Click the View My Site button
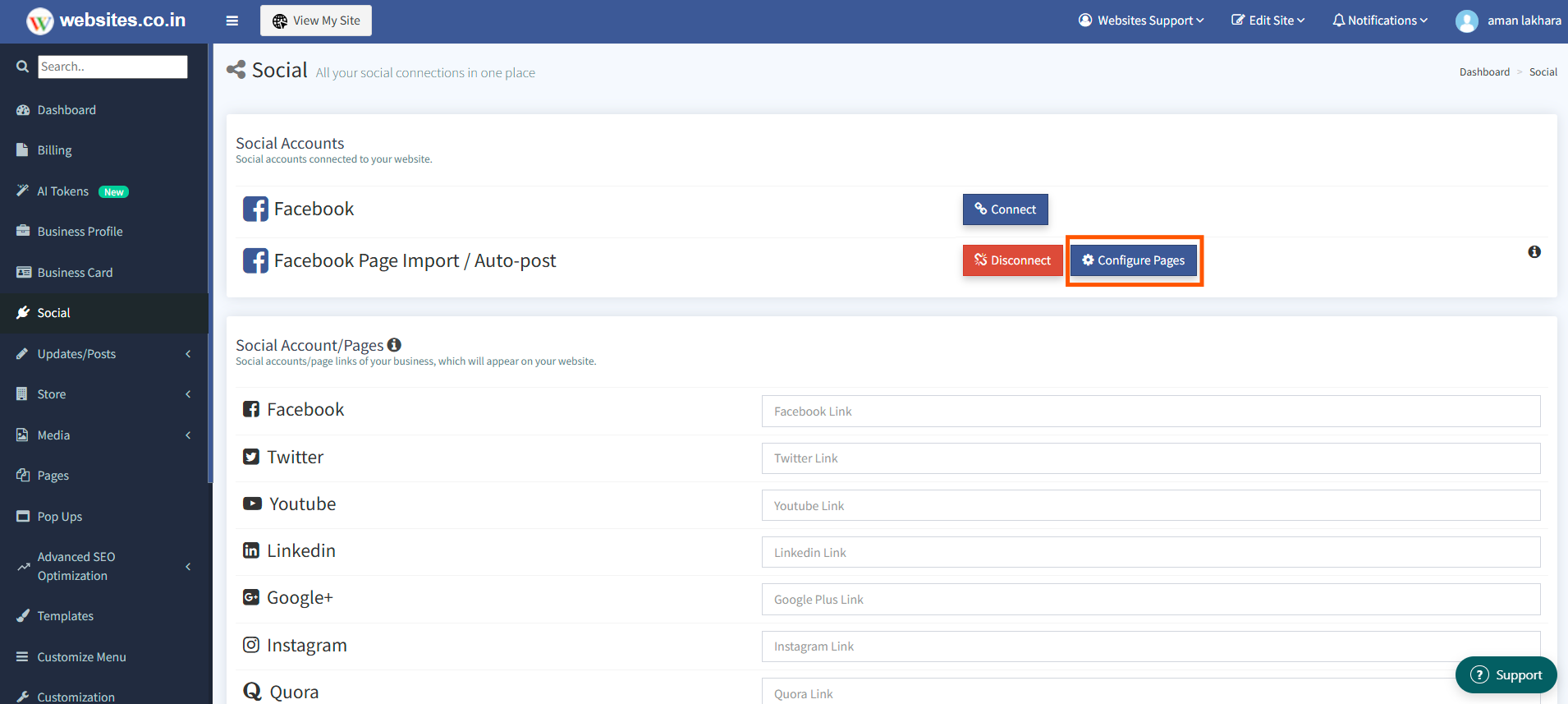 [316, 21]
